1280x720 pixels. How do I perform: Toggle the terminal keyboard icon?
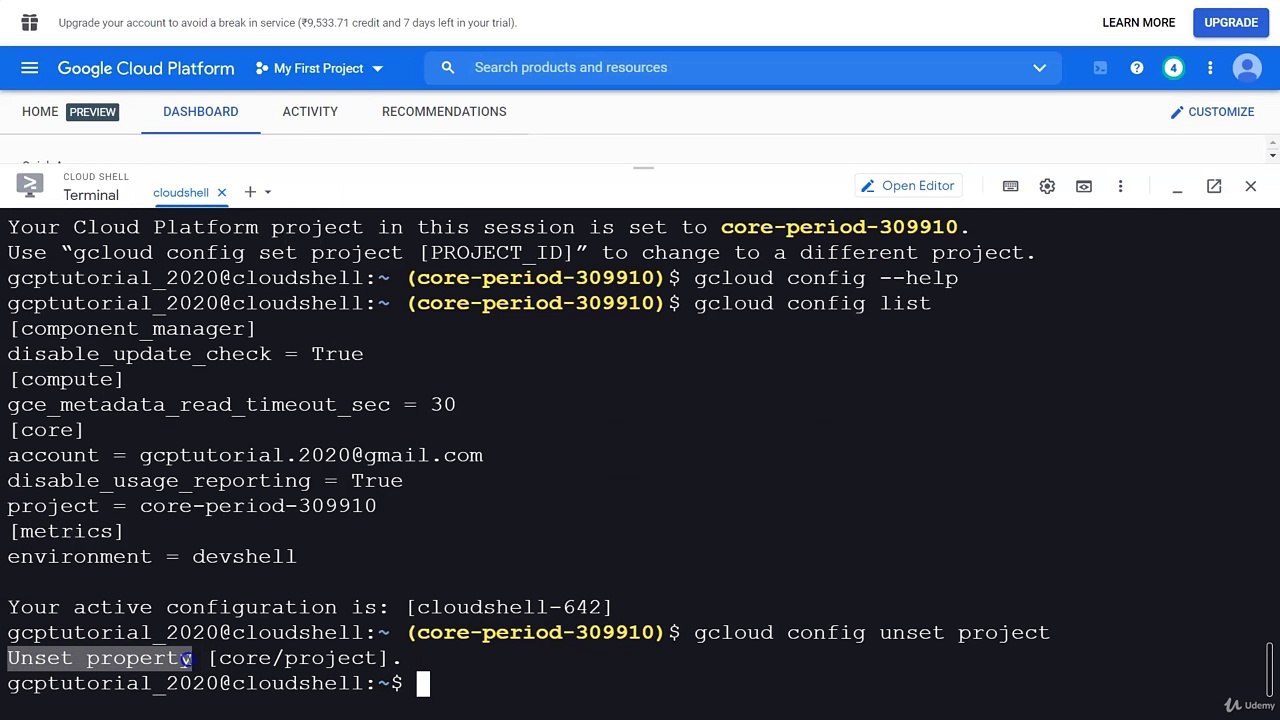click(x=1010, y=186)
